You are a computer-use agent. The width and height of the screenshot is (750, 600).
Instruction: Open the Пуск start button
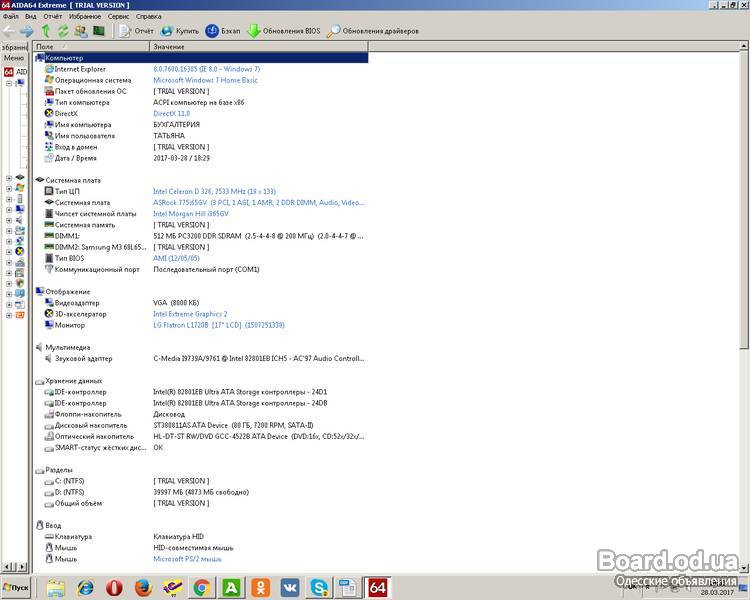15,588
